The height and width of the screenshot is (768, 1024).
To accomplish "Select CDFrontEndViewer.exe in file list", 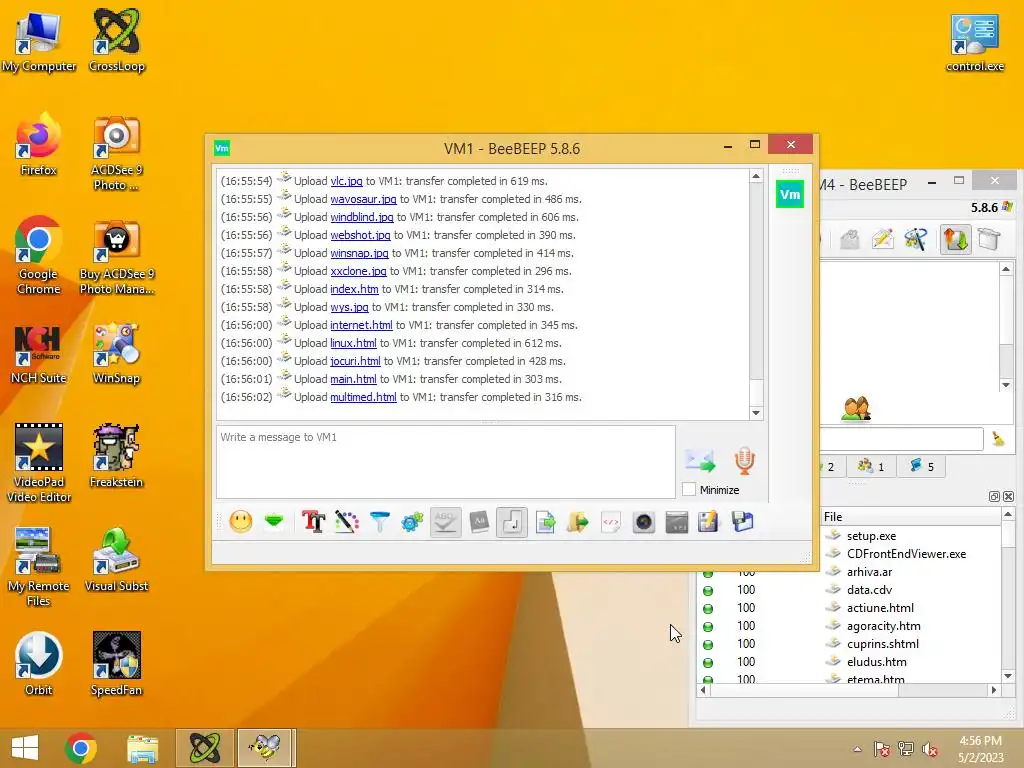I will pos(906,554).
